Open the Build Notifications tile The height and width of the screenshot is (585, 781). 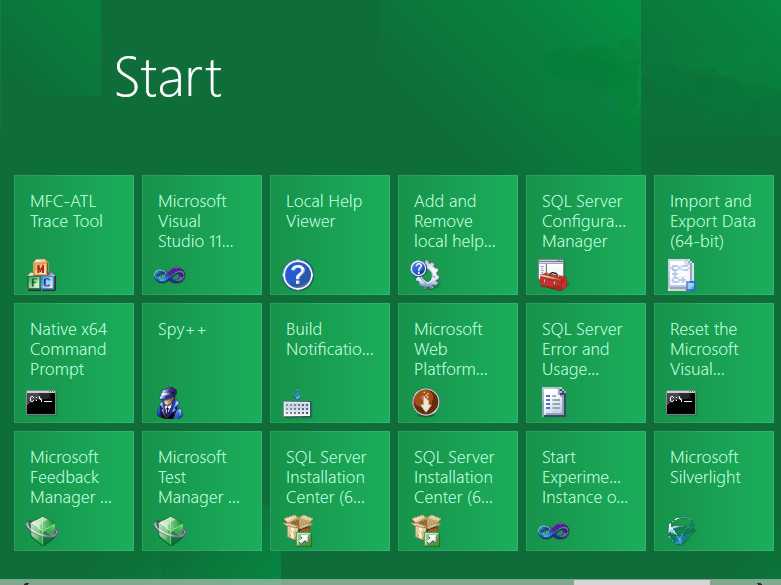[x=329, y=363]
